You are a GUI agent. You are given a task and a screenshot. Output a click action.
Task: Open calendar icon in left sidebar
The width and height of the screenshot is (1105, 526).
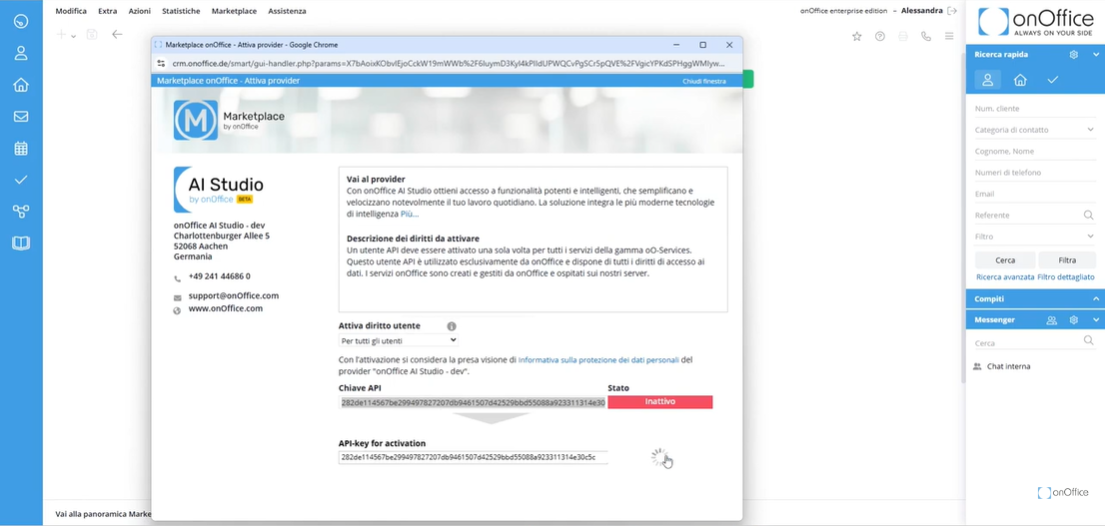tap(21, 148)
